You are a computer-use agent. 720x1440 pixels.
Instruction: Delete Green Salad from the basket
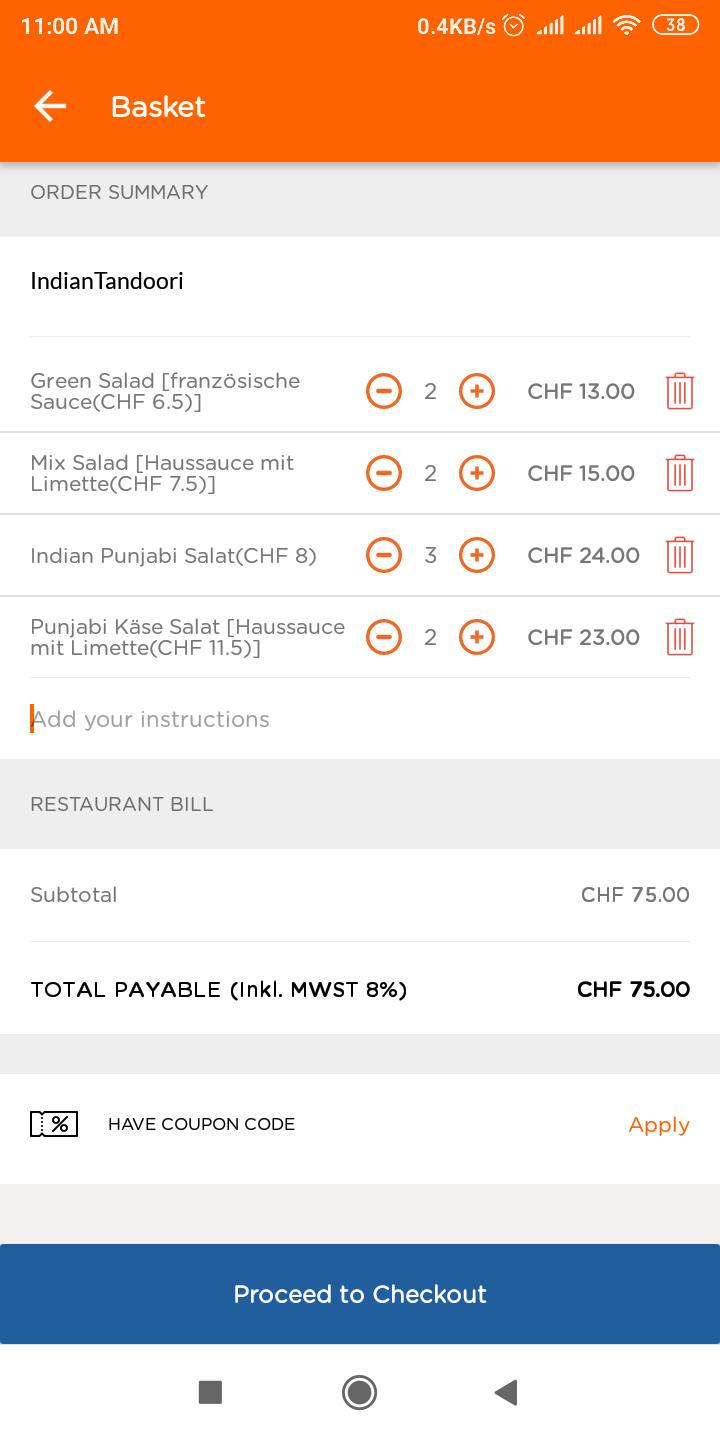click(679, 391)
